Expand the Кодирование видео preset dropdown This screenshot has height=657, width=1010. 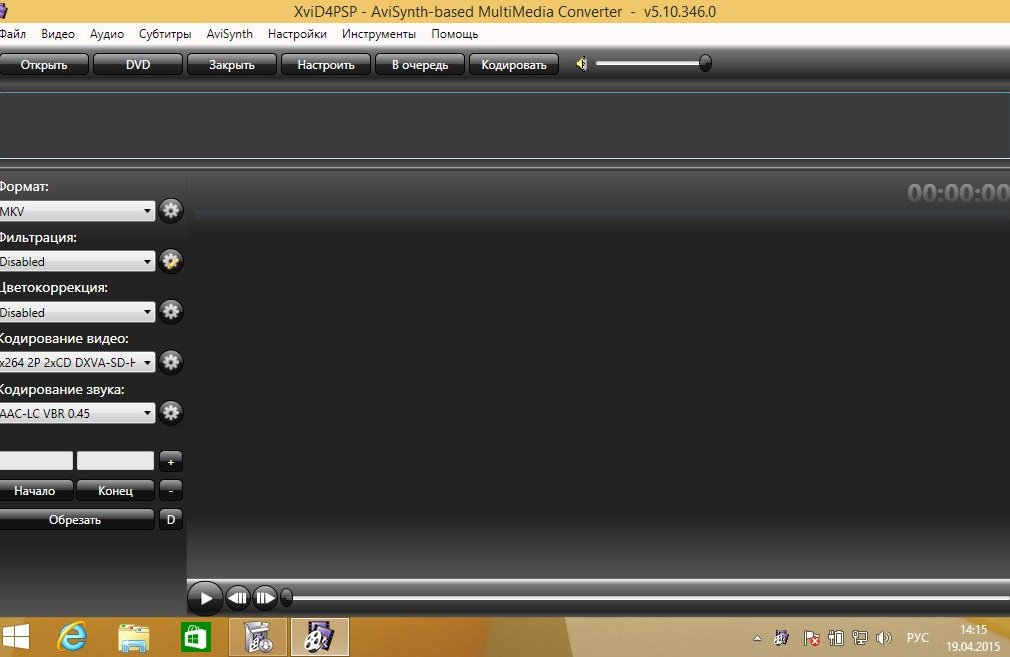click(77, 363)
